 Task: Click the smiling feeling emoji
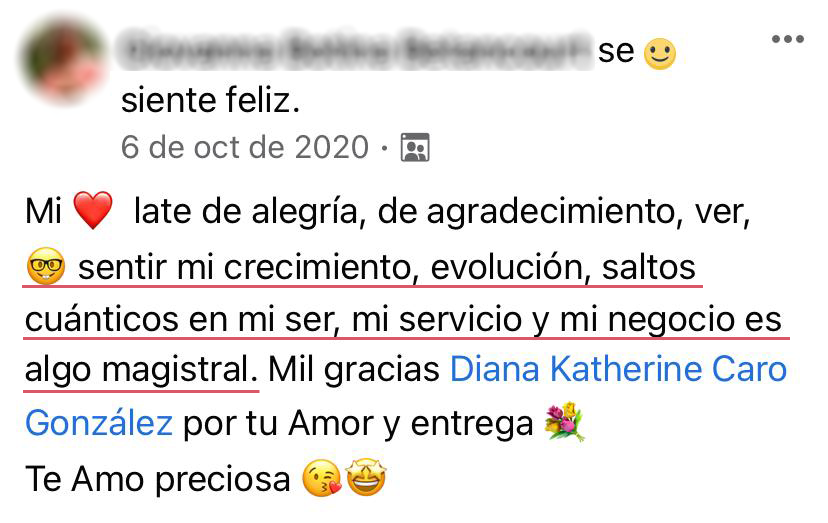(660, 53)
